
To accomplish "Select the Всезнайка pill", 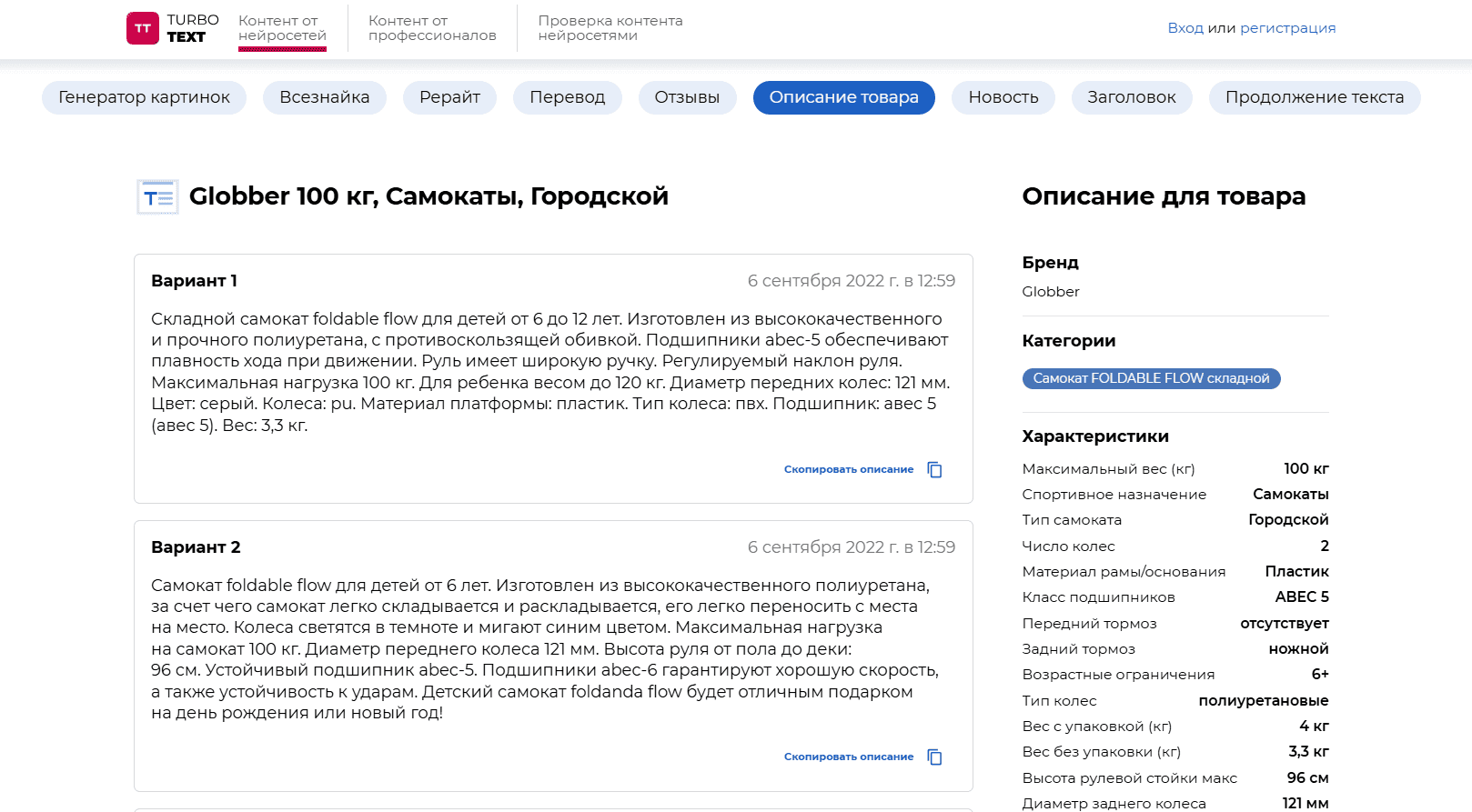I will point(325,97).
